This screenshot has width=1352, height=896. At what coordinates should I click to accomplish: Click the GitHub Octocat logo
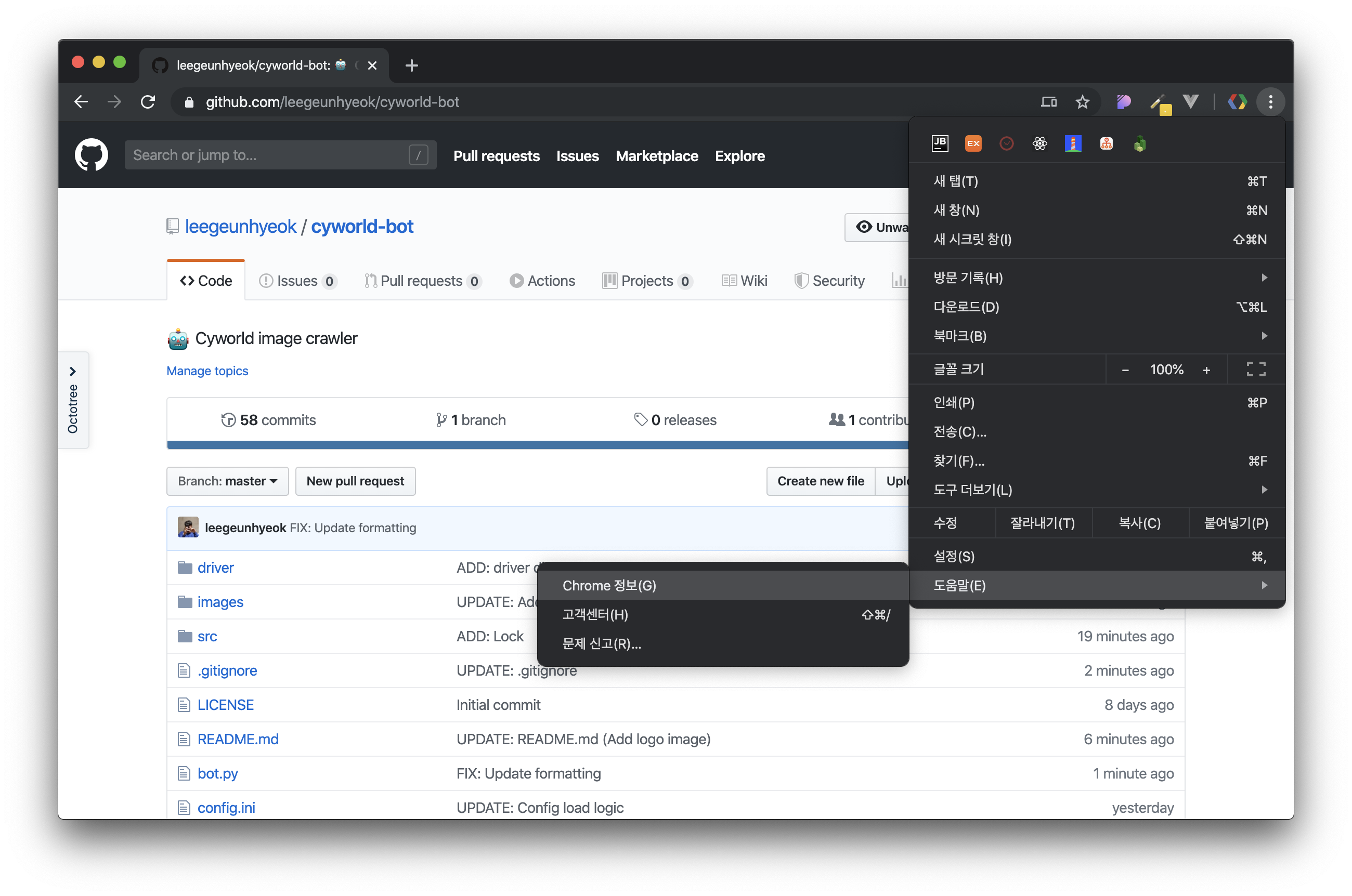point(92,155)
